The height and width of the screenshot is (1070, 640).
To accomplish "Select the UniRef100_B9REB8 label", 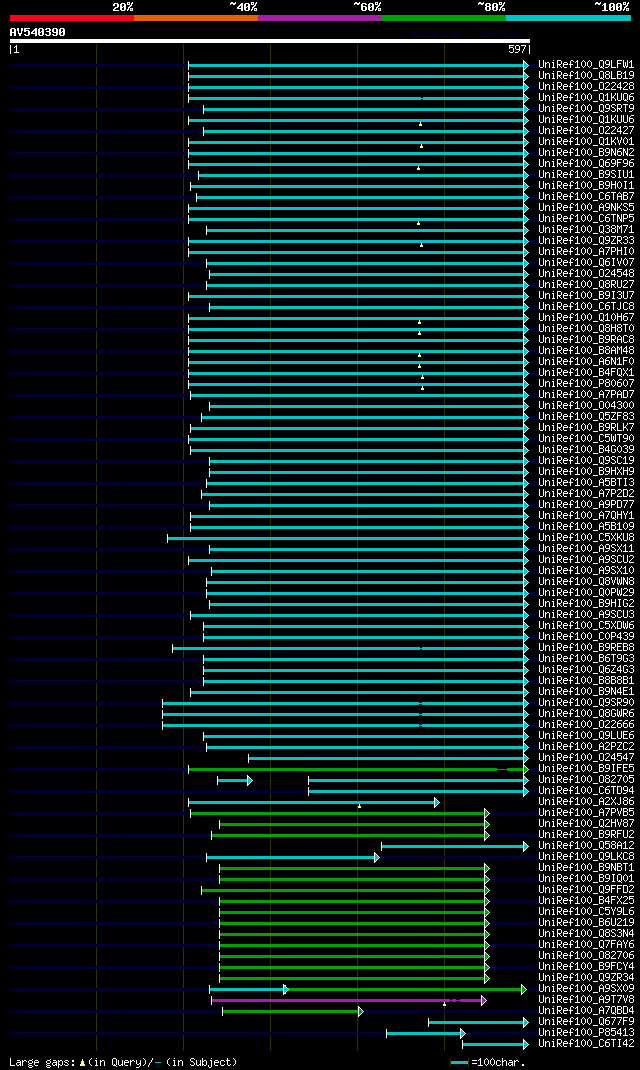I will click(x=586, y=648).
